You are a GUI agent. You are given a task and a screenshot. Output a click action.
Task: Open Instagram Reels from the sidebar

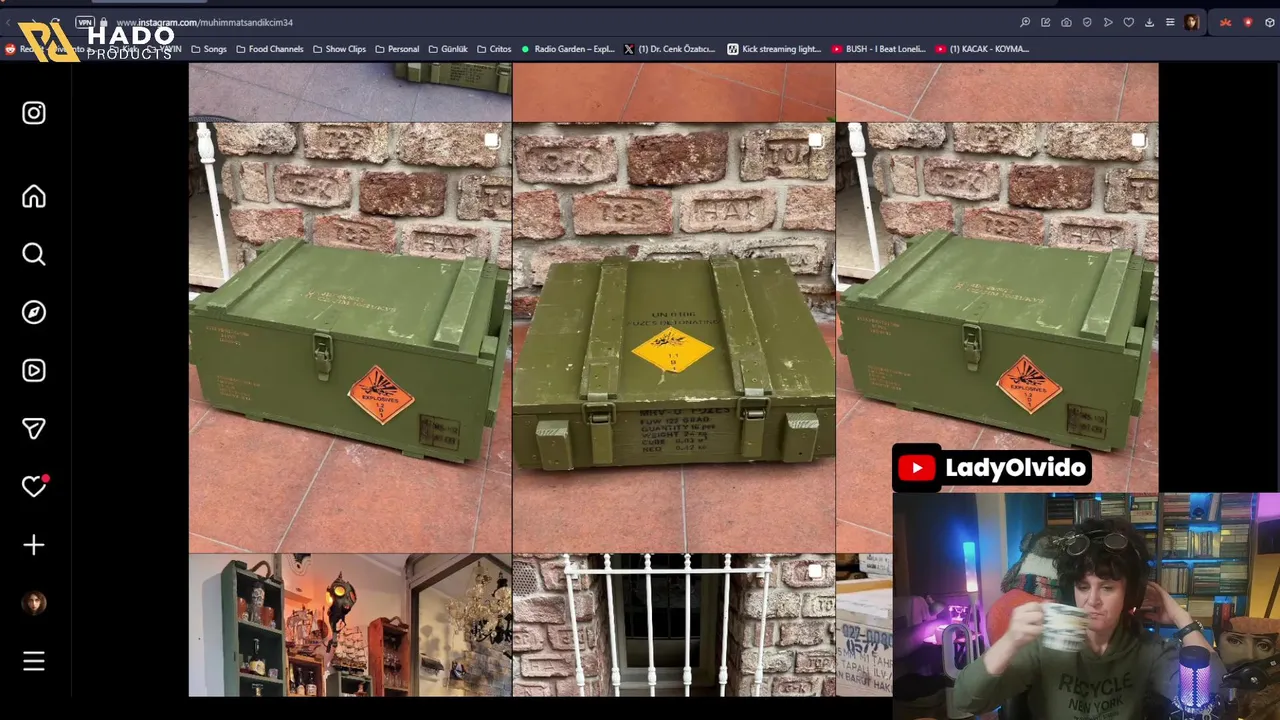(34, 370)
